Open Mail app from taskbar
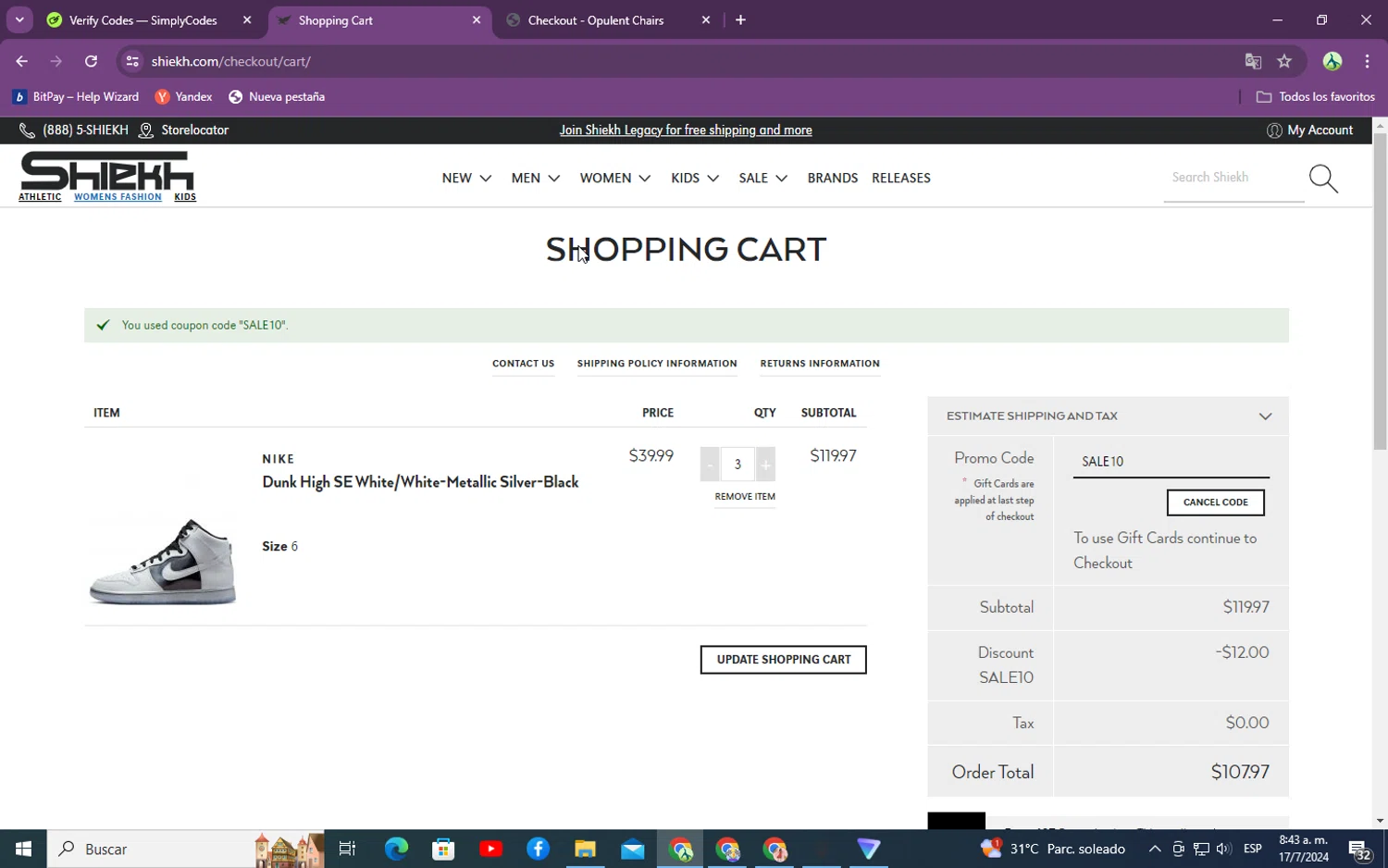 [x=633, y=849]
